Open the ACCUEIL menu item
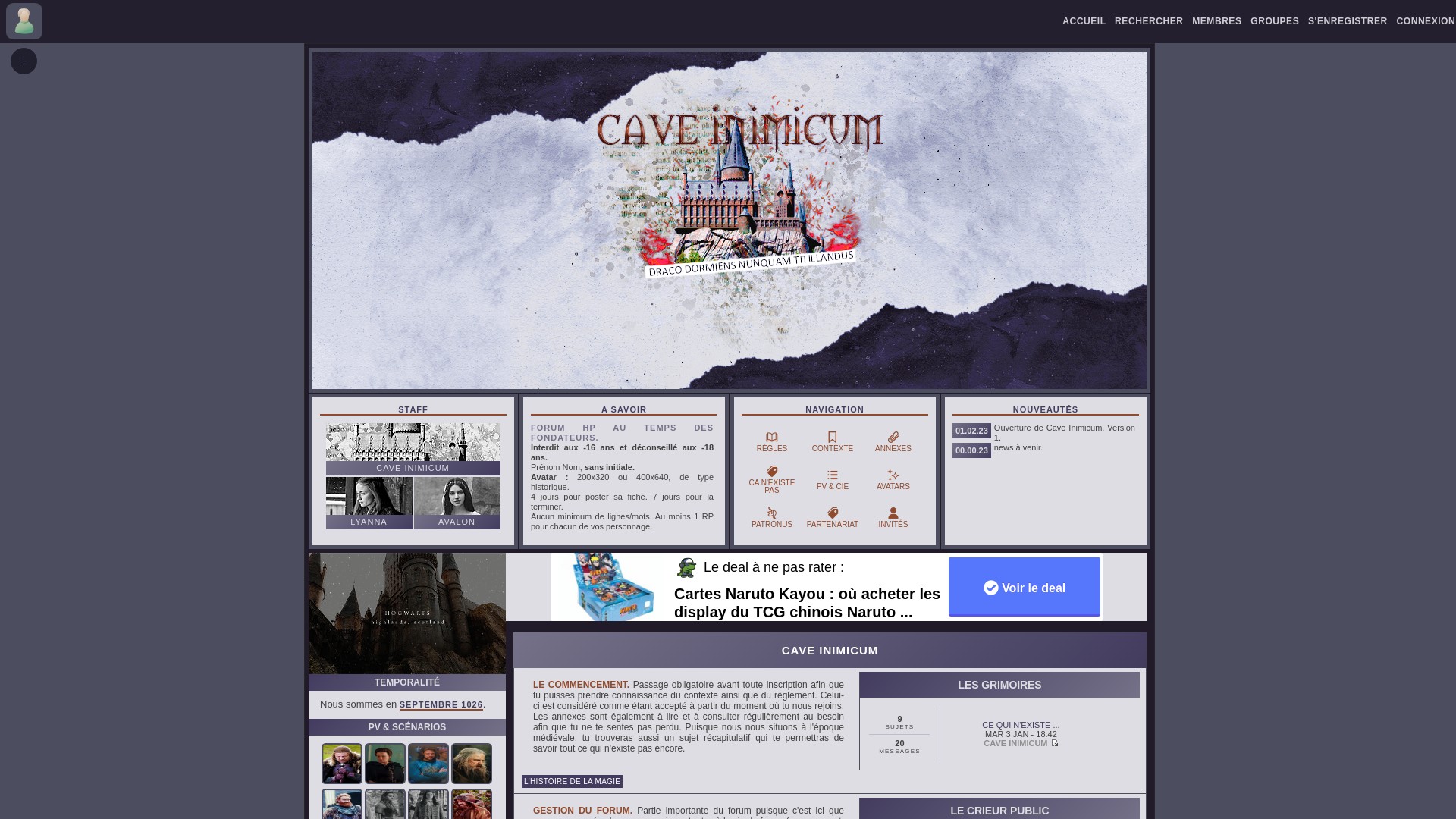Screen dimensions: 1456x819 [x=1084, y=21]
